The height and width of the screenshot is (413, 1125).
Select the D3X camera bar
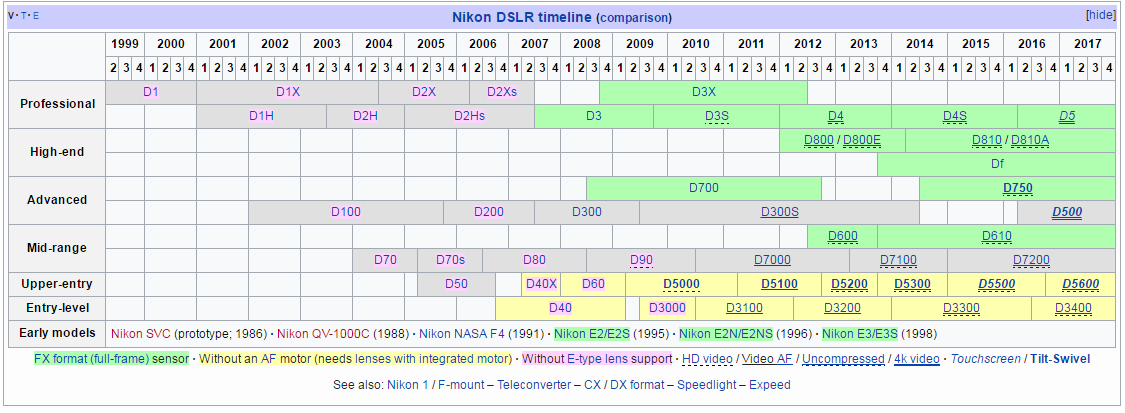(703, 92)
